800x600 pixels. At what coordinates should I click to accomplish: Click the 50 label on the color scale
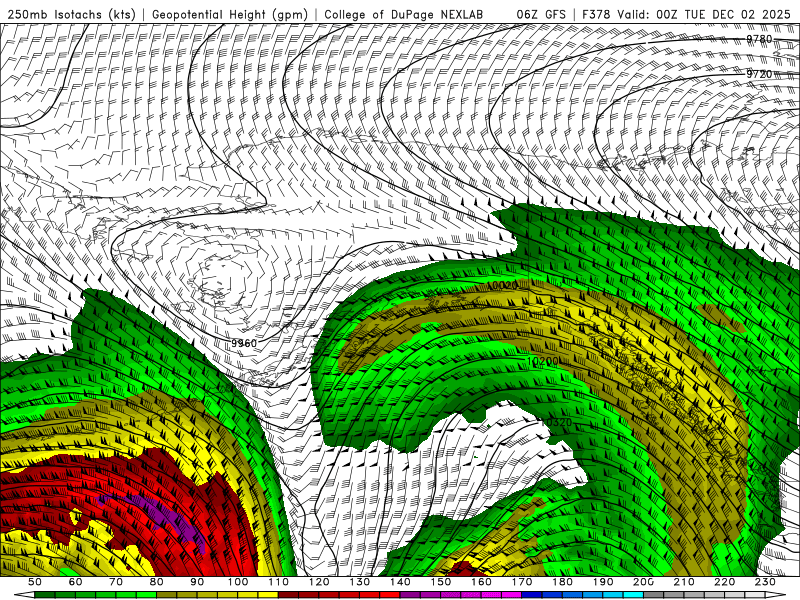(x=35, y=582)
